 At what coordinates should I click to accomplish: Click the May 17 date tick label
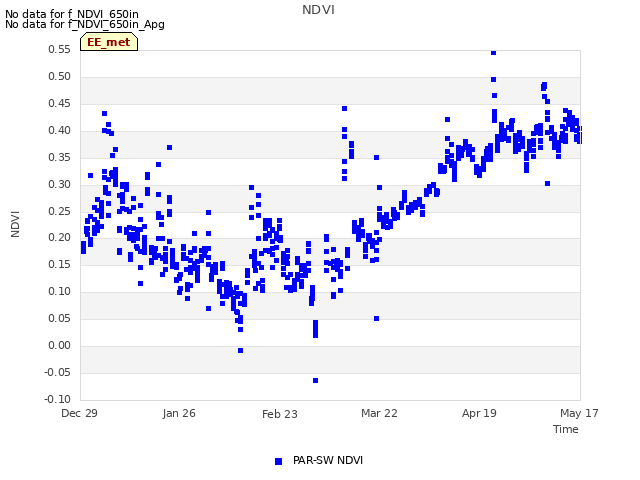pos(579,413)
